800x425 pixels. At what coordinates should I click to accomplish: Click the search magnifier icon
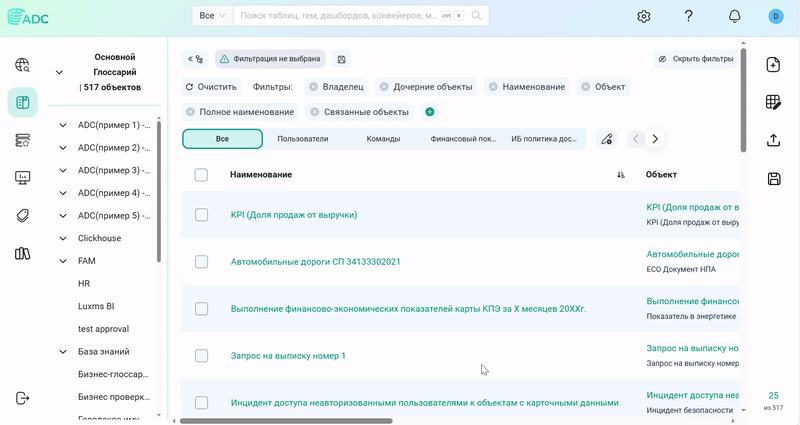click(476, 16)
